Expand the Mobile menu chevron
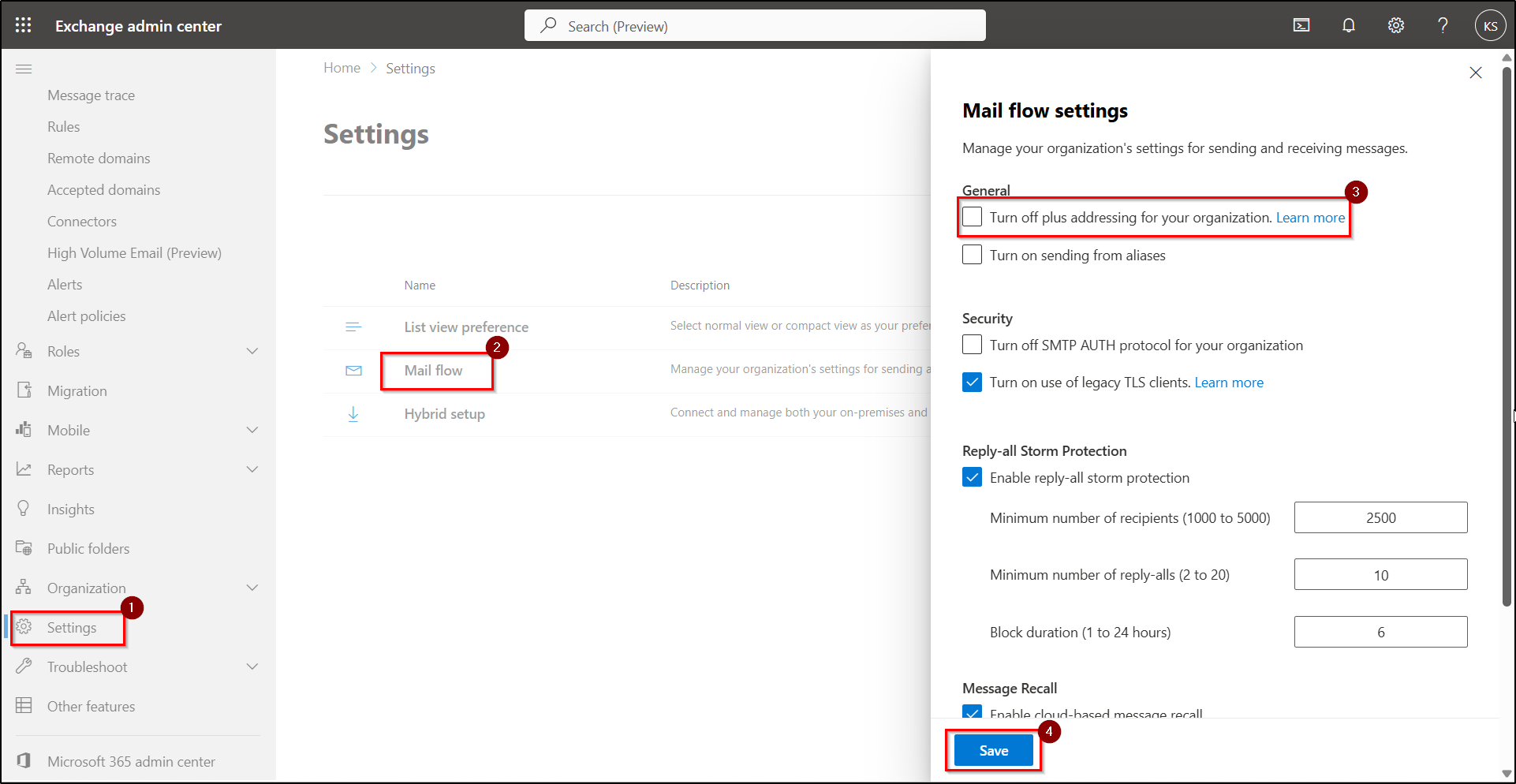1516x784 pixels. (252, 430)
